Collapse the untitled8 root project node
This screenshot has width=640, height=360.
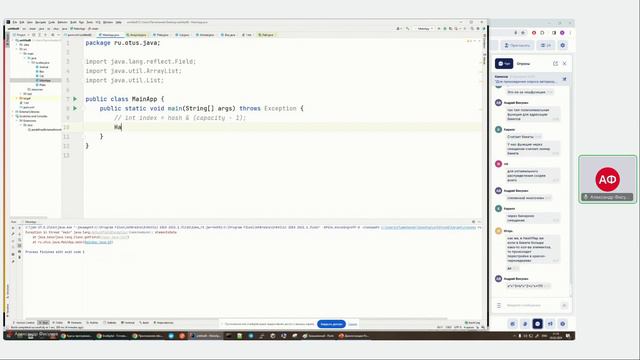pos(13,40)
